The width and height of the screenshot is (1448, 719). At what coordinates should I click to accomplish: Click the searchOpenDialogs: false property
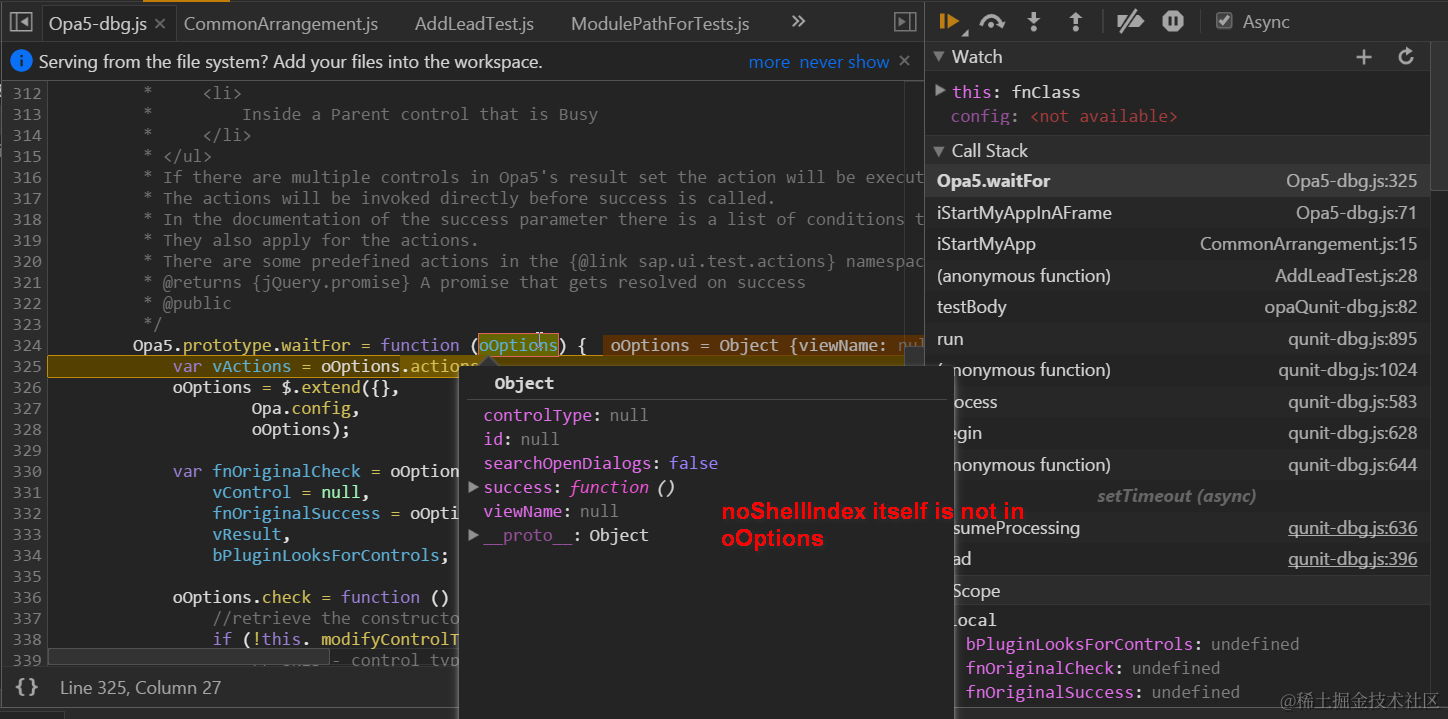[x=600, y=463]
